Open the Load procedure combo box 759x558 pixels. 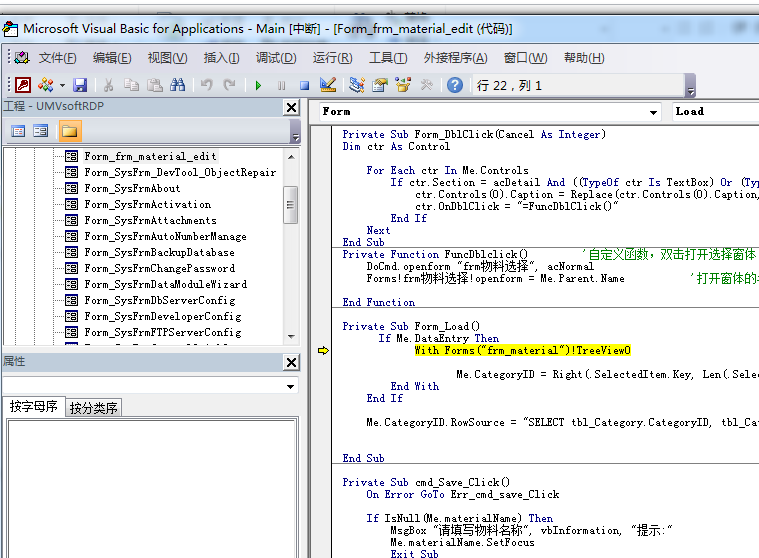[715, 111]
